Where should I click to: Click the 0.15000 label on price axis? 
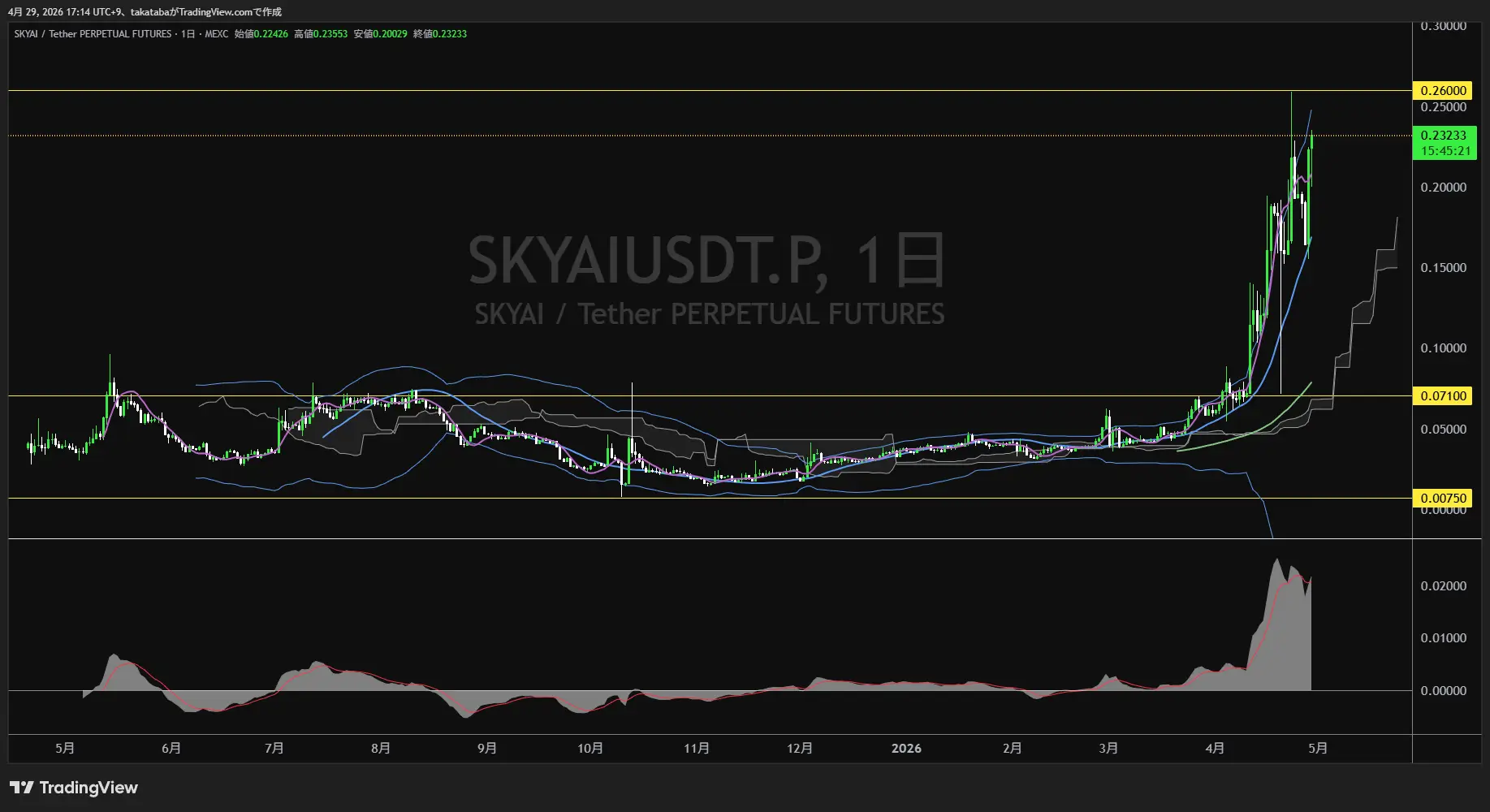tap(1443, 268)
